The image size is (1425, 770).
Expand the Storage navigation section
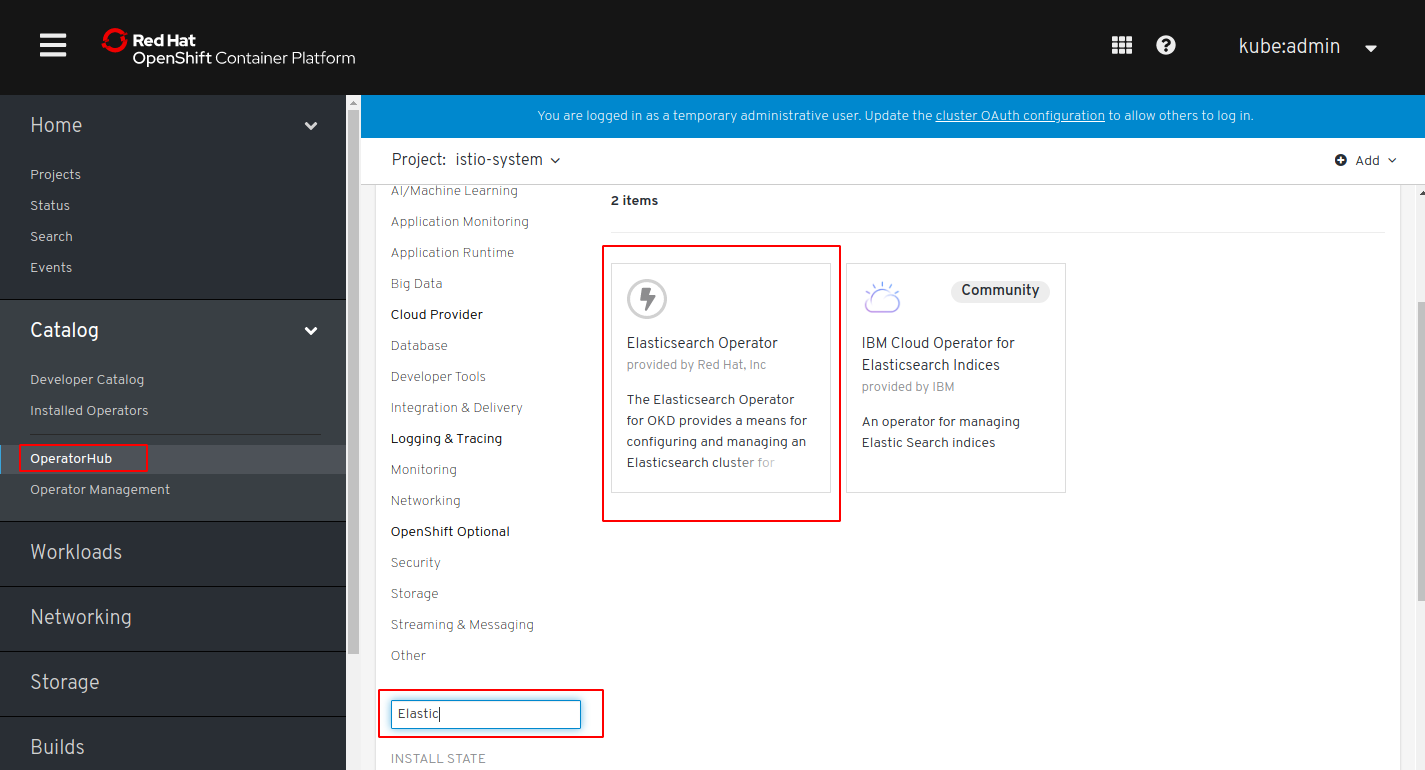pos(173,682)
